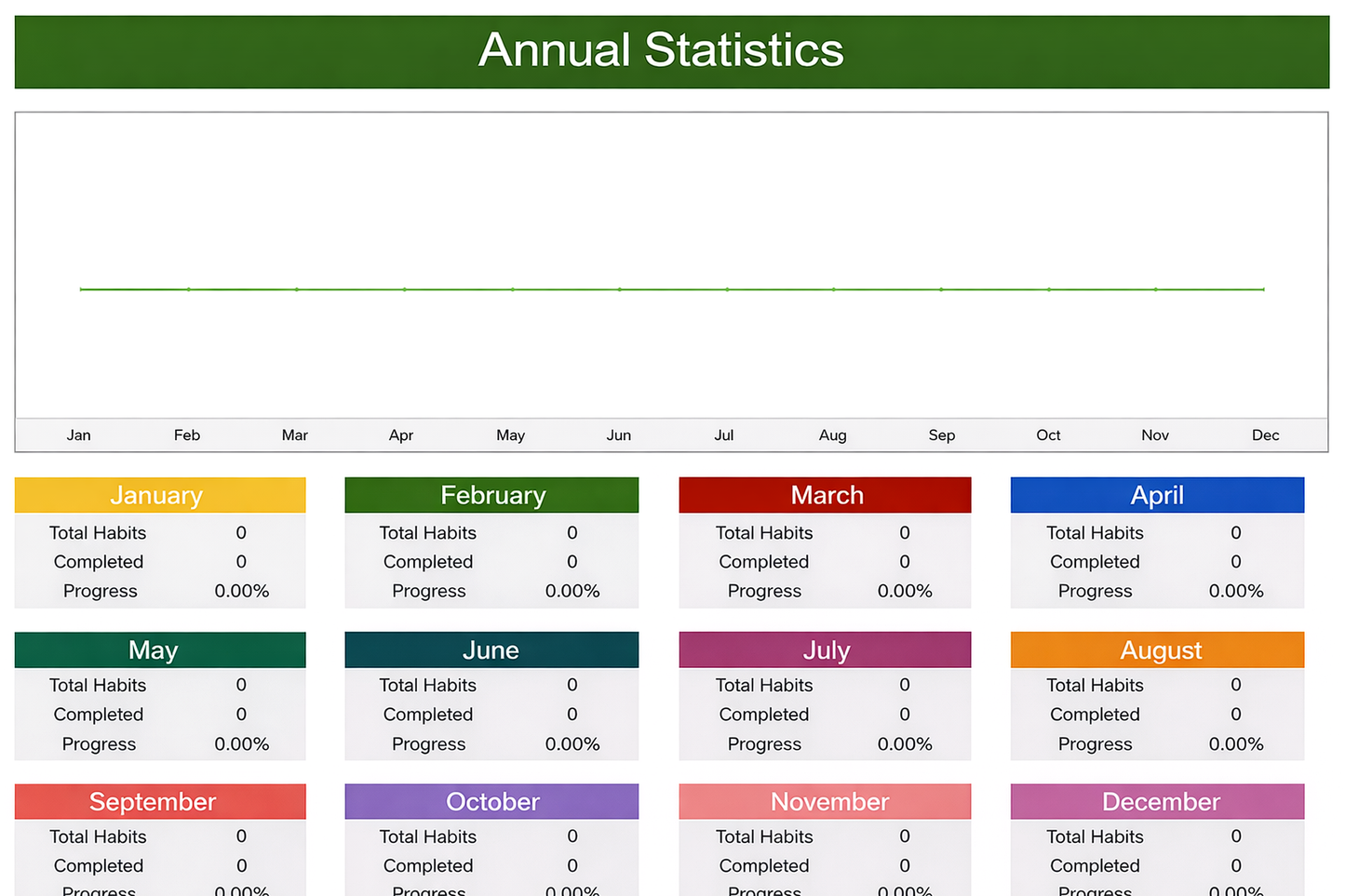1345x896 pixels.
Task: Click the Jan label on chart axis
Action: [79, 435]
